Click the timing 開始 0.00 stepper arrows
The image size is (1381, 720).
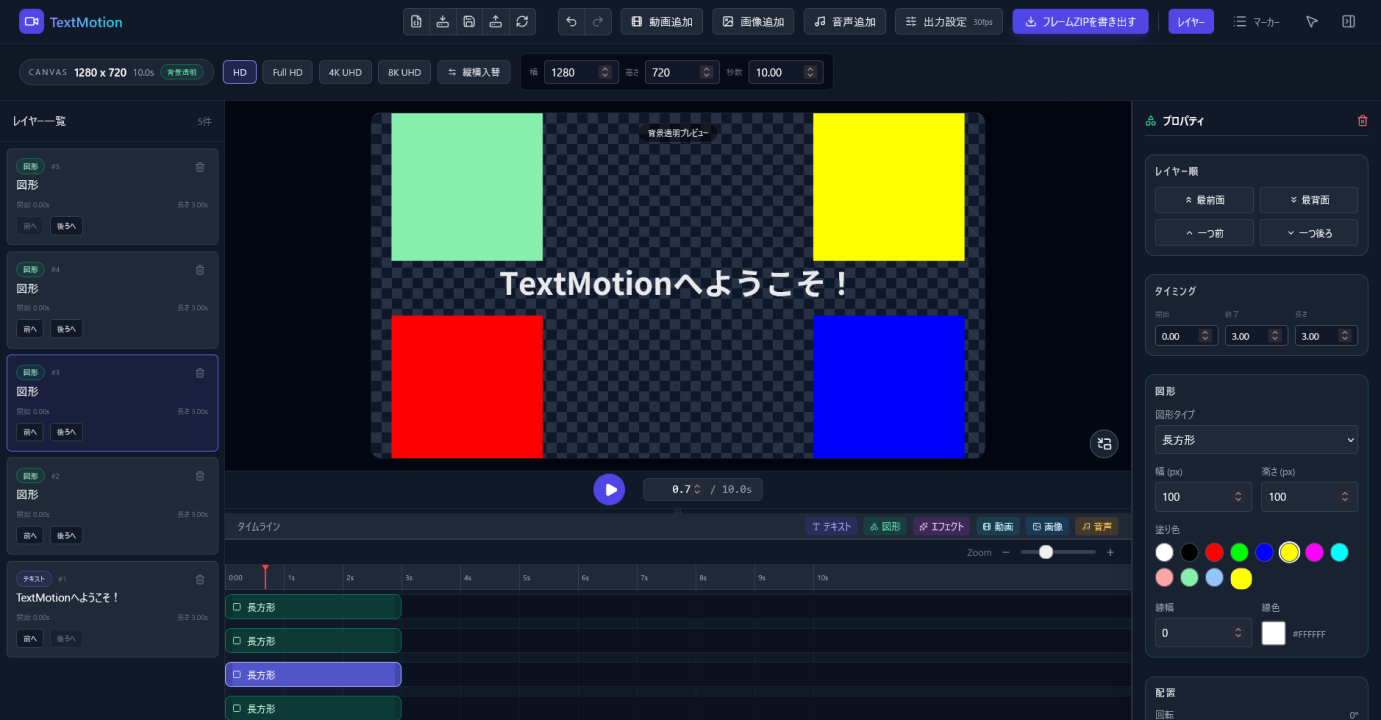pyautogui.click(x=1205, y=336)
